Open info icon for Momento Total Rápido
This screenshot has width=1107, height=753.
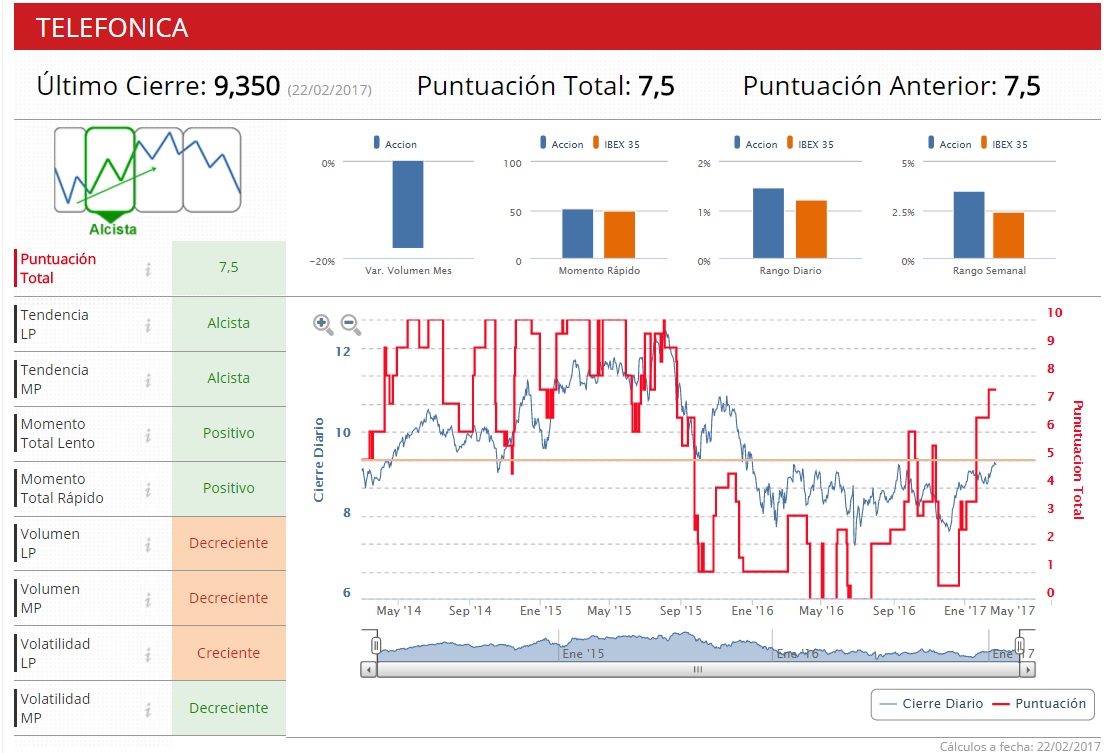point(148,489)
